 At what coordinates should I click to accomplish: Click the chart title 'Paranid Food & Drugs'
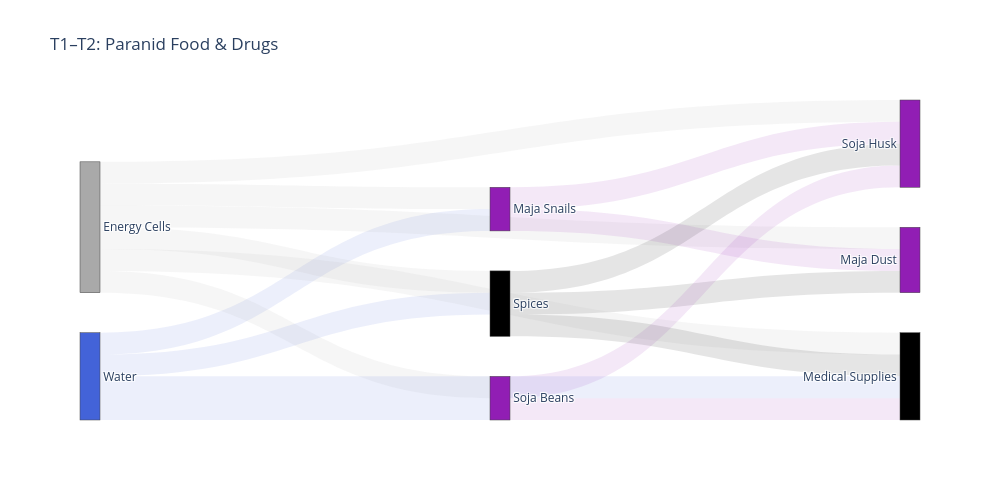pos(164,44)
